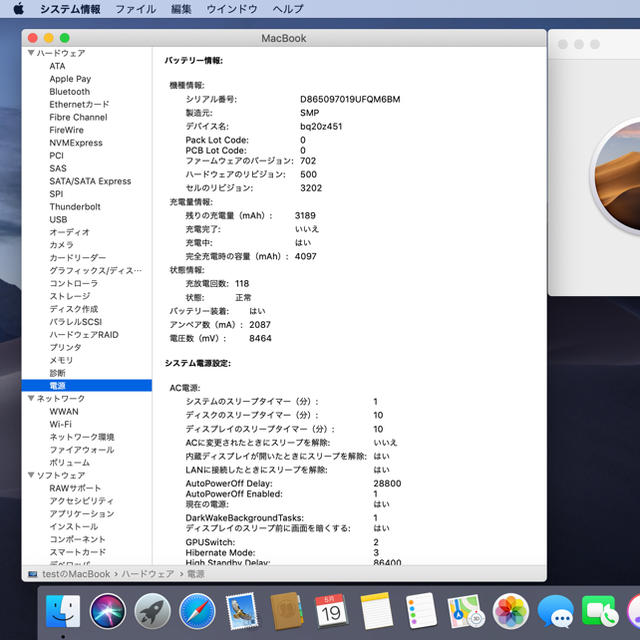Viewport: 640px width, 640px height.
Task: Open Notes app in Dock
Action: click(376, 611)
